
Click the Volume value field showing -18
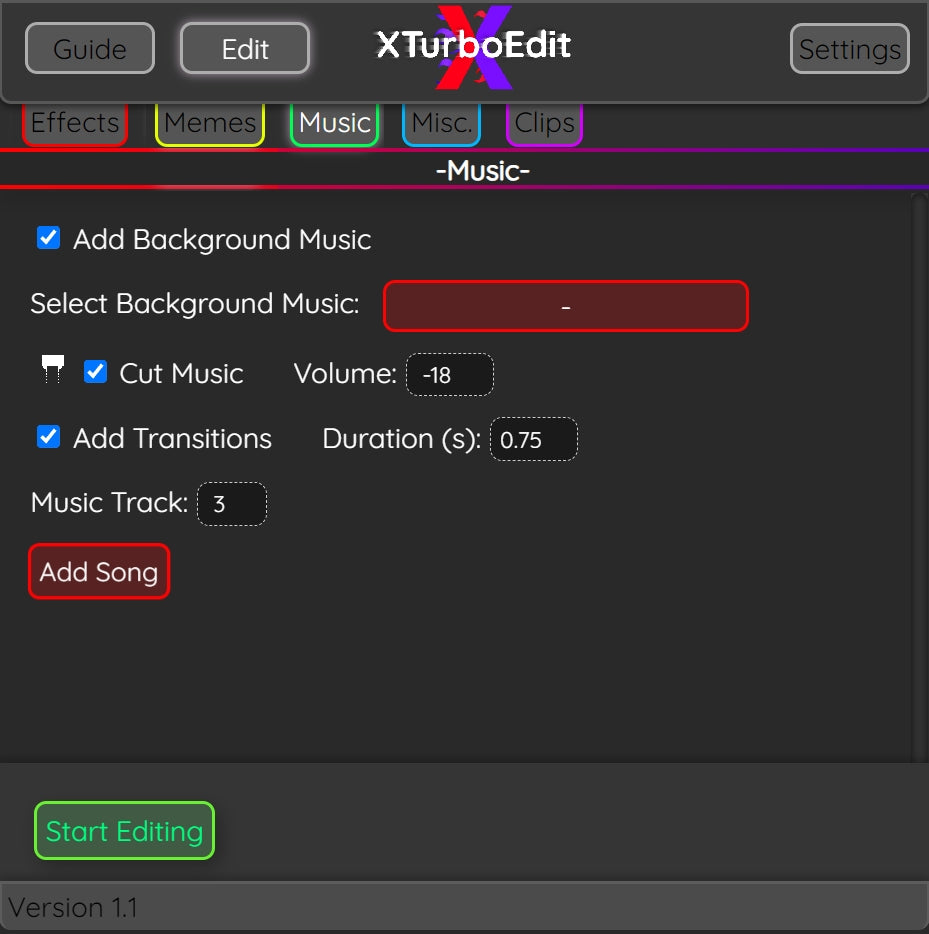click(450, 375)
